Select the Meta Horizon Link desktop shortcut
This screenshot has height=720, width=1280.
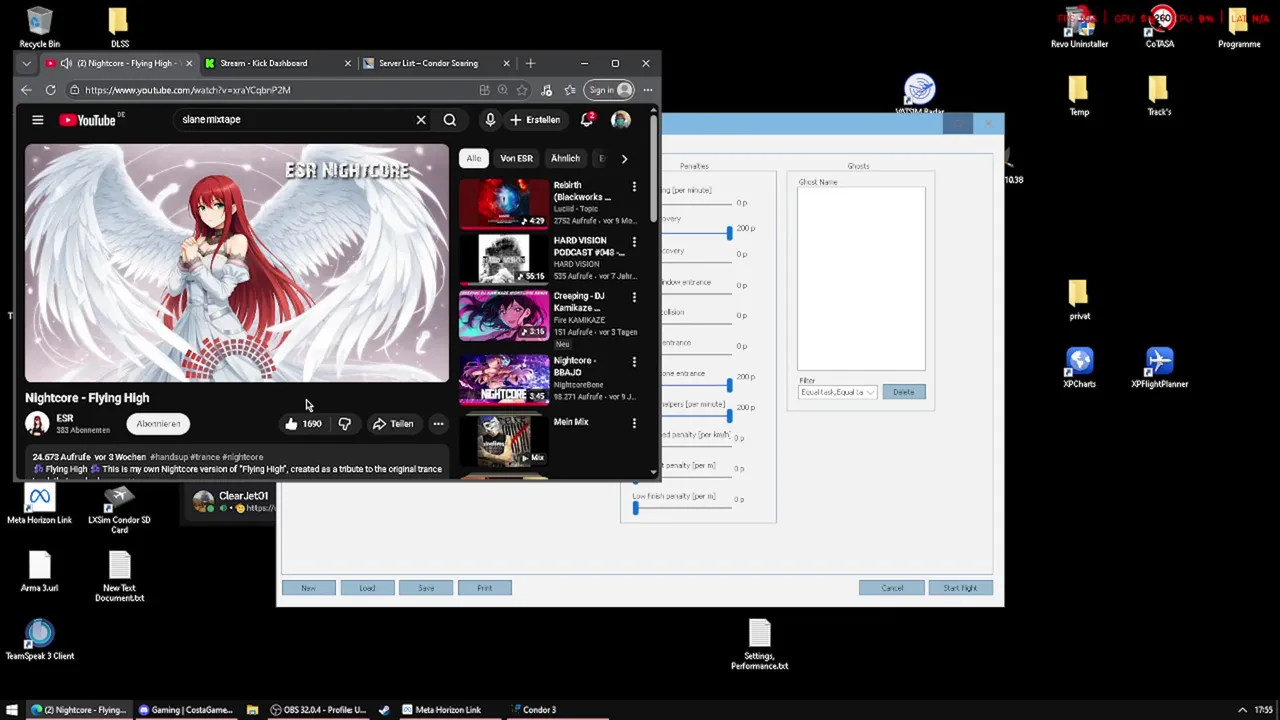pos(40,505)
